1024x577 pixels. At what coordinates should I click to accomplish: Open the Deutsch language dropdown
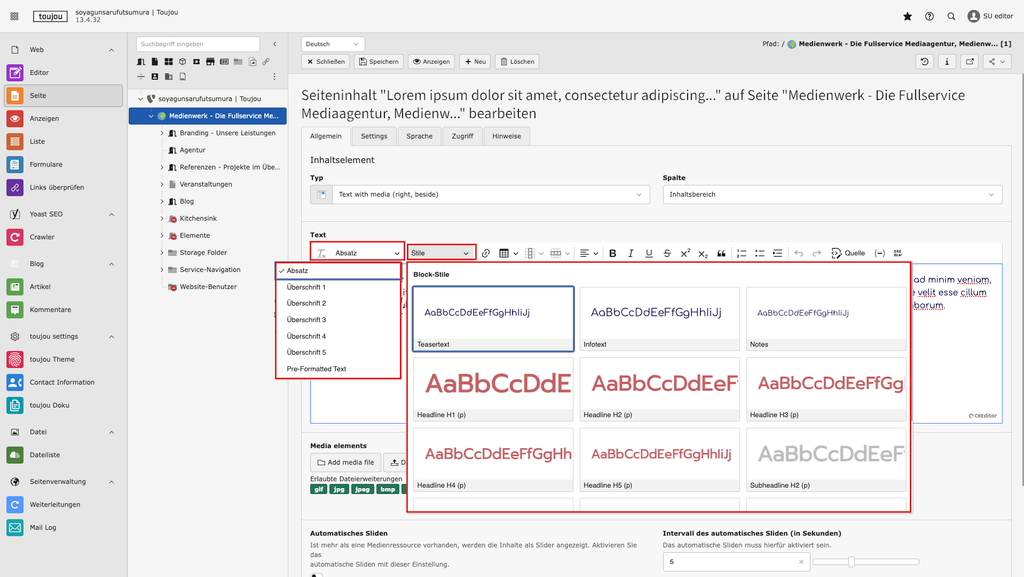point(332,44)
